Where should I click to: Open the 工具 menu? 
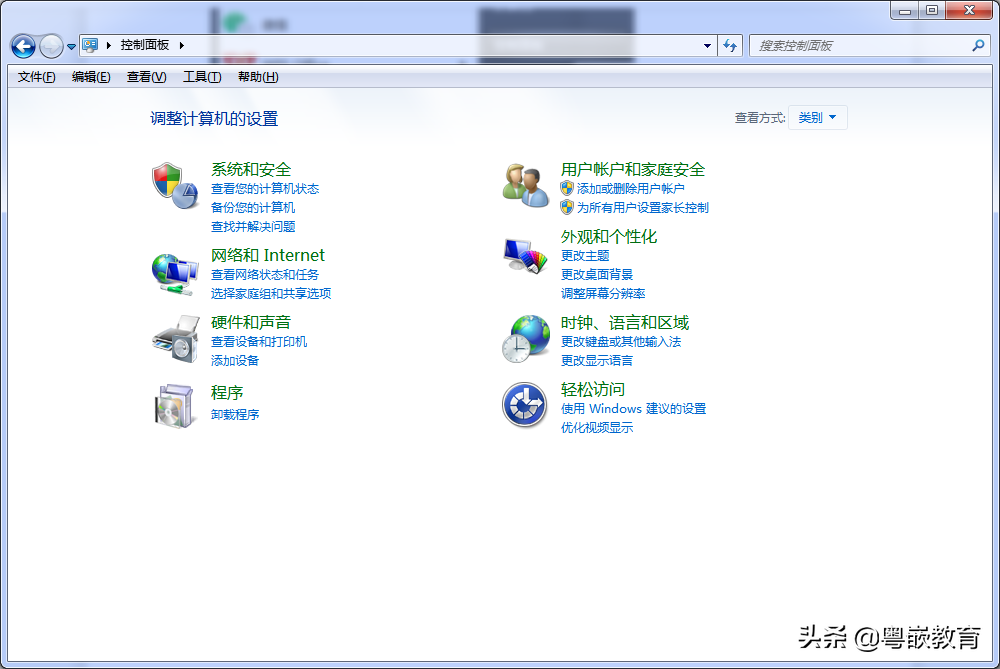coord(201,76)
